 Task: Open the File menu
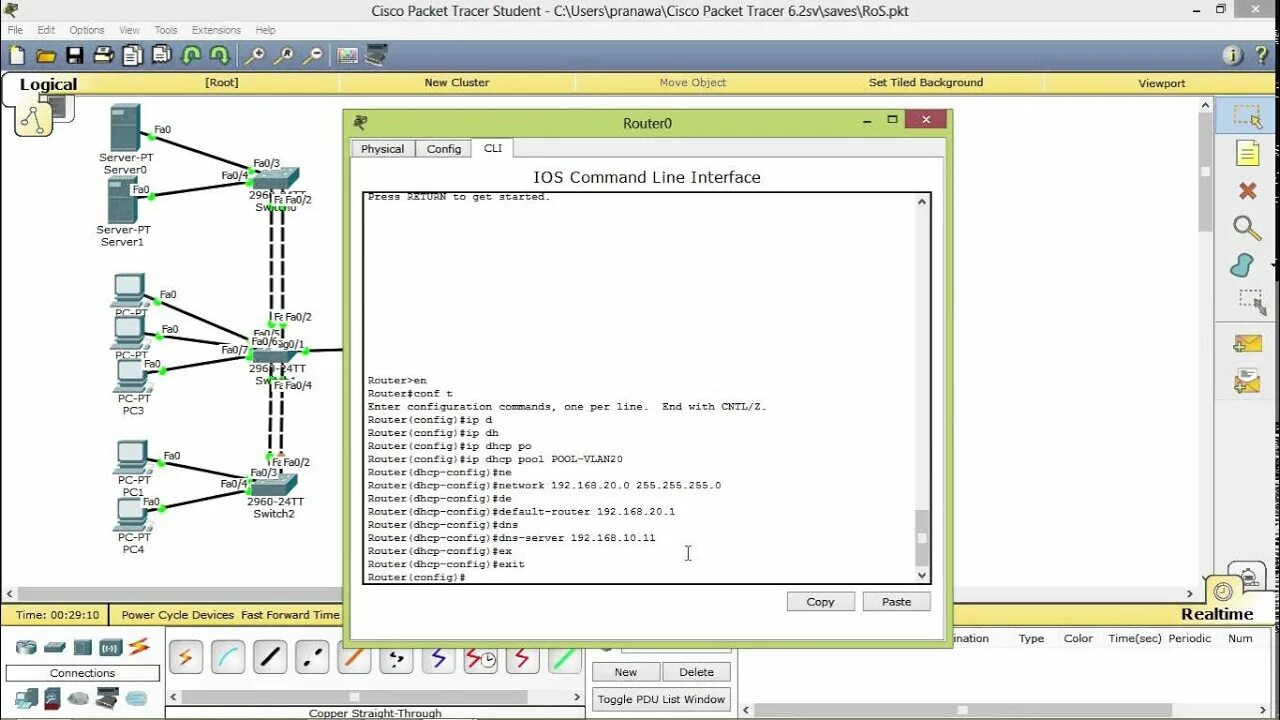(x=15, y=30)
